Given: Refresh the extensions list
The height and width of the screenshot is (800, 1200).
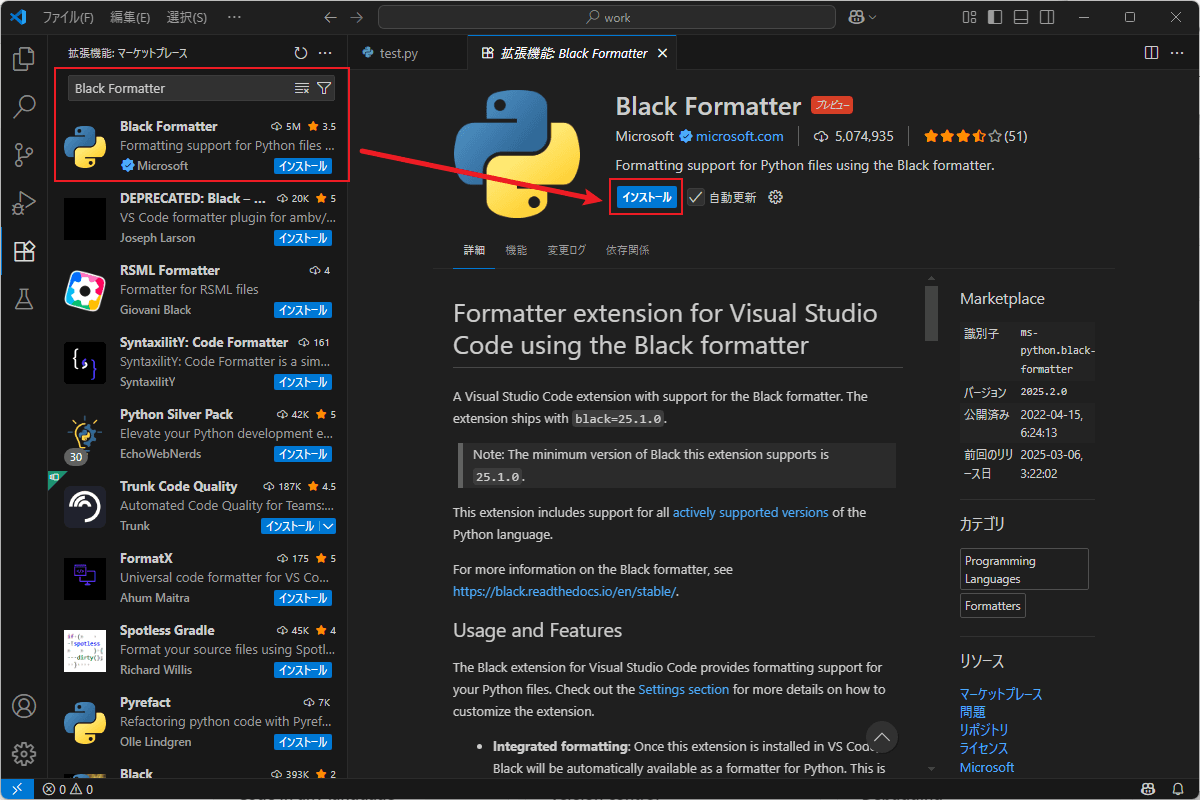Looking at the screenshot, I should [300, 52].
